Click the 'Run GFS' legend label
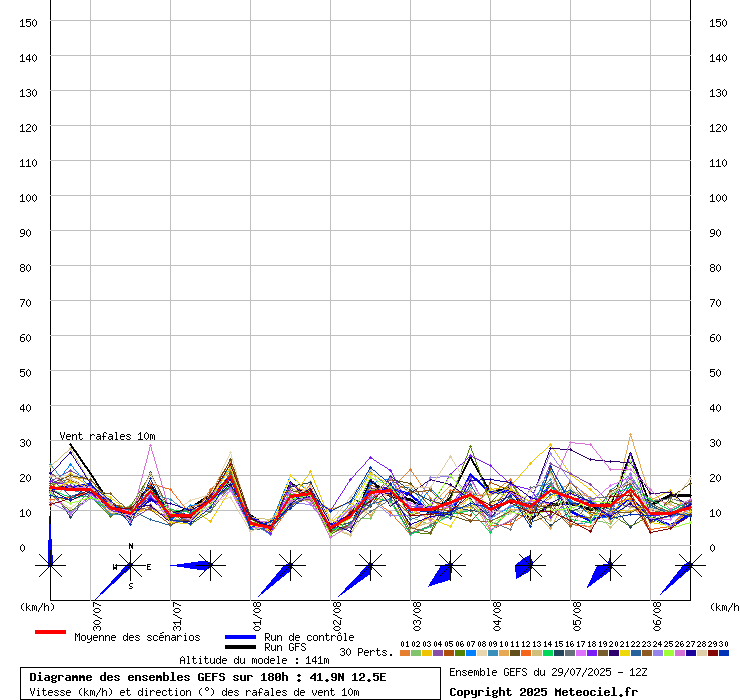Viewport: 740px width, 700px height. point(285,647)
